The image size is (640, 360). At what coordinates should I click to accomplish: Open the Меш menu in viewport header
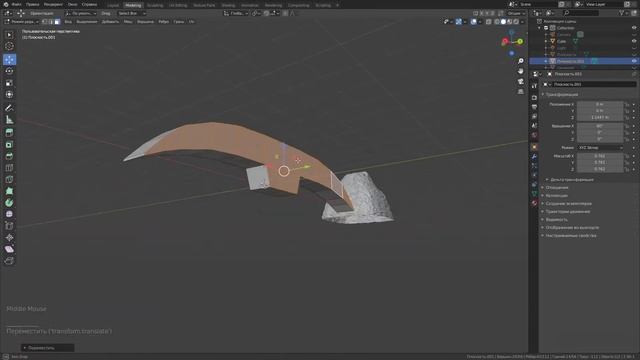(128, 22)
